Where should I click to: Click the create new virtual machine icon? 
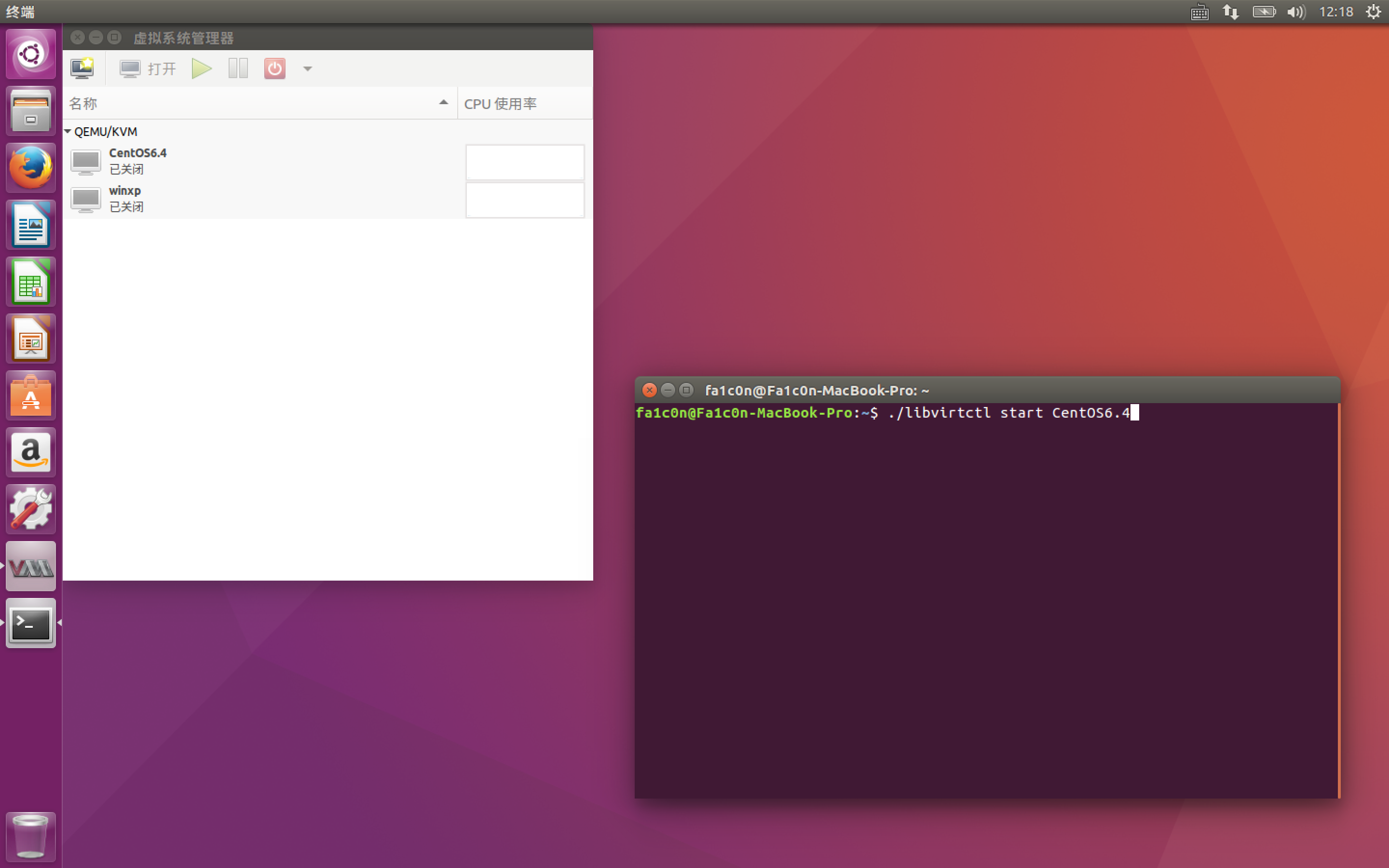pos(82,68)
